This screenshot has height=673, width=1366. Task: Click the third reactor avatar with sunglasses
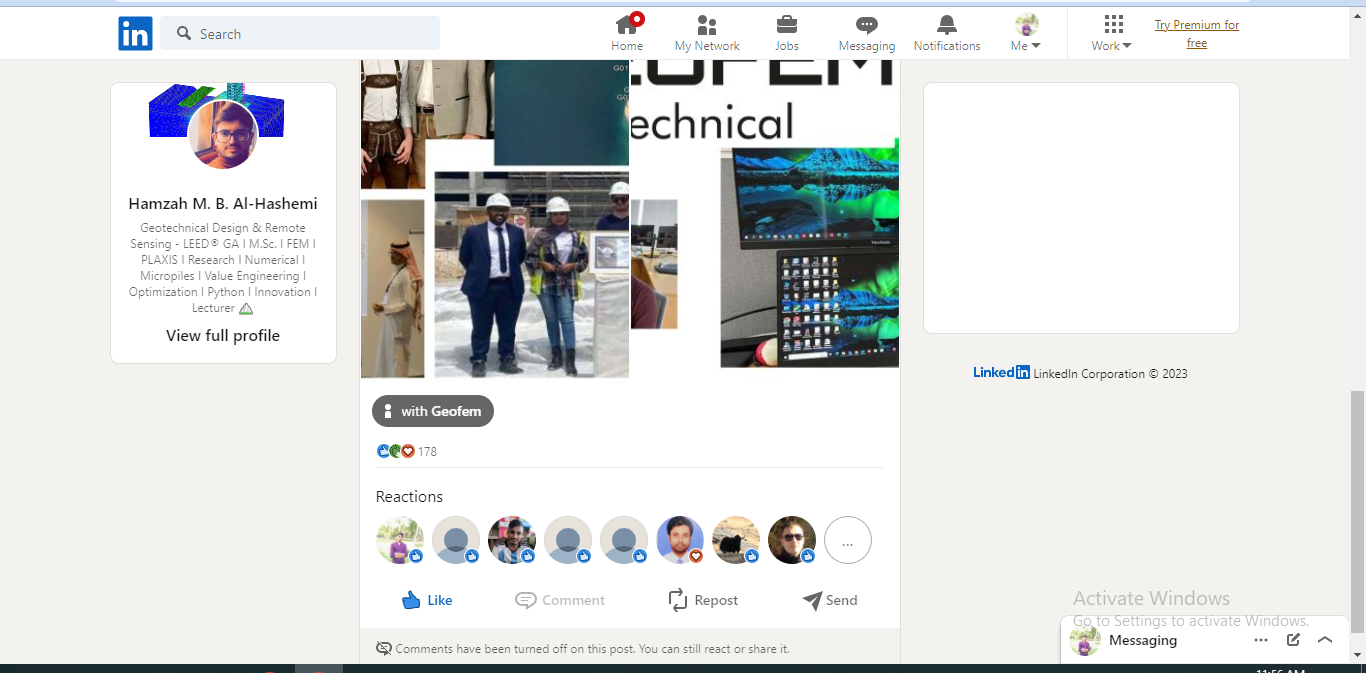click(512, 540)
